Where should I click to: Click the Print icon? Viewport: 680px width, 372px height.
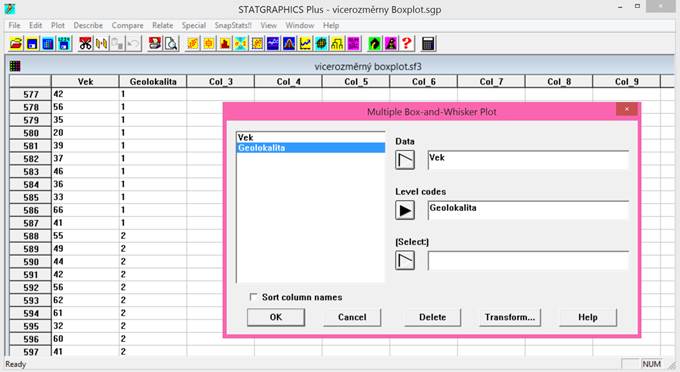(x=154, y=44)
